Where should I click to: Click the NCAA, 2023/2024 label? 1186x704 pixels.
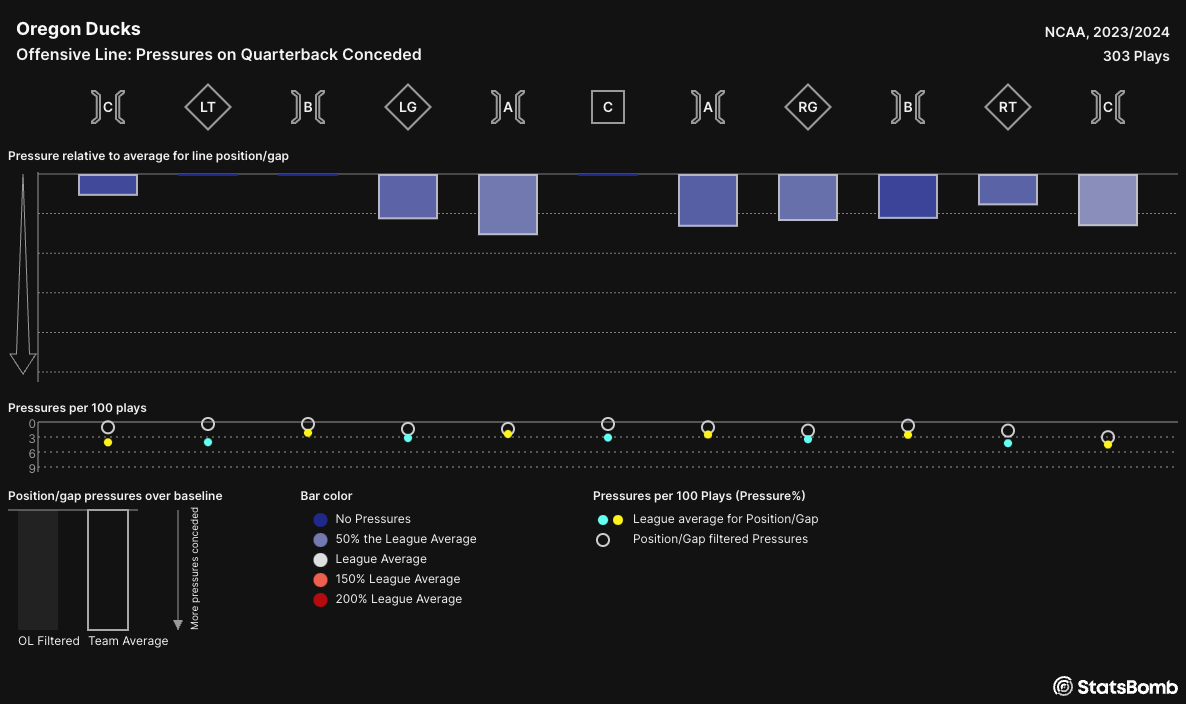pos(1107,33)
